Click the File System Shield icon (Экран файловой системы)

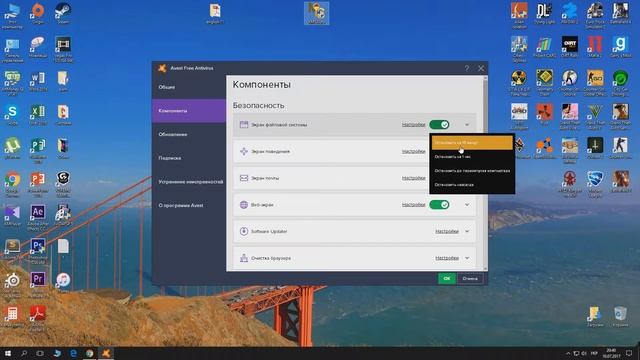tap(244, 124)
